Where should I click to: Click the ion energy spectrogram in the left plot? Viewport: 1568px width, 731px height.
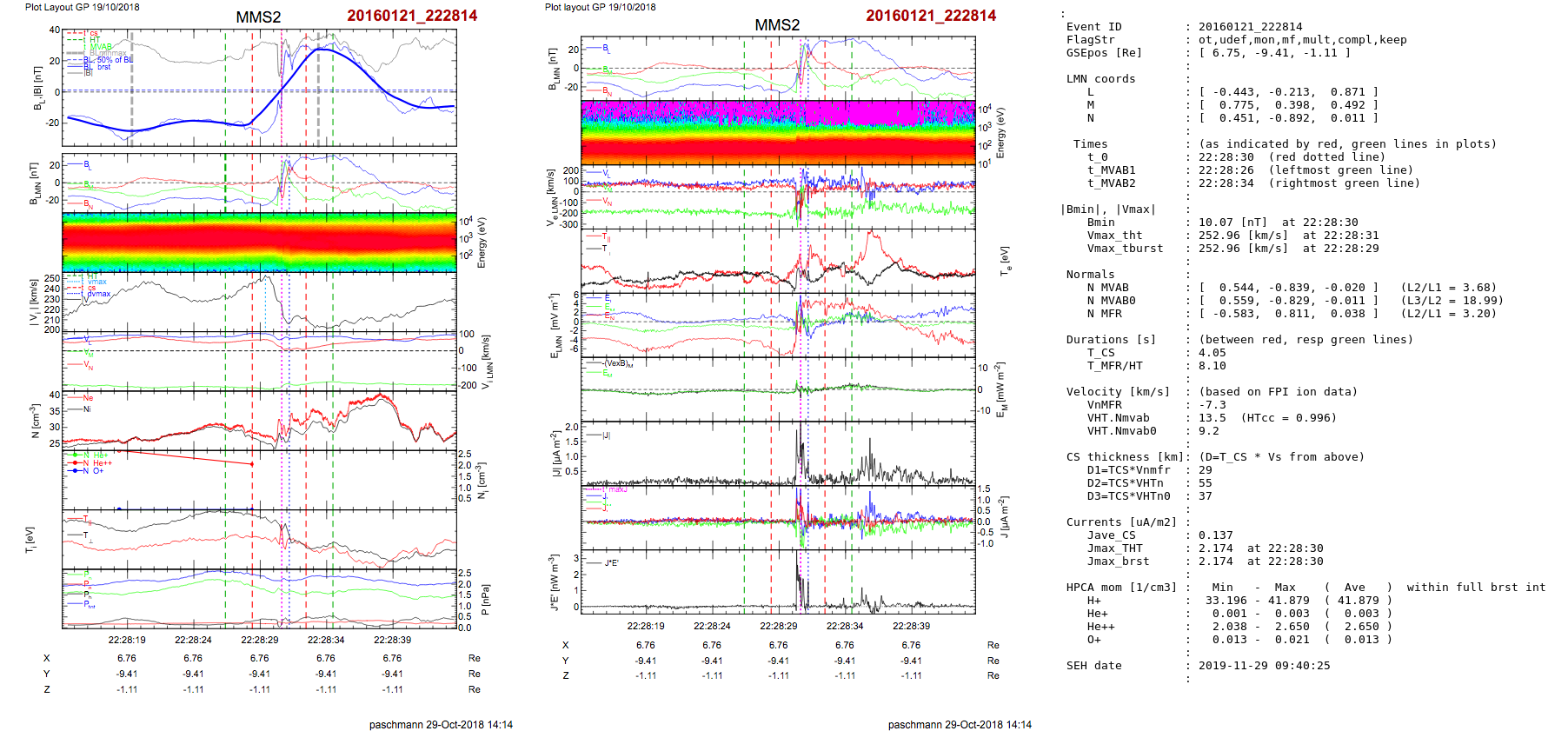259,241
